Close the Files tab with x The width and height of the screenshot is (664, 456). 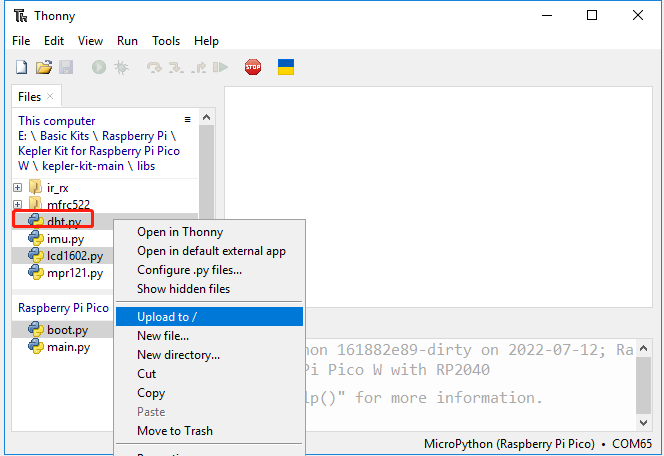[50, 96]
